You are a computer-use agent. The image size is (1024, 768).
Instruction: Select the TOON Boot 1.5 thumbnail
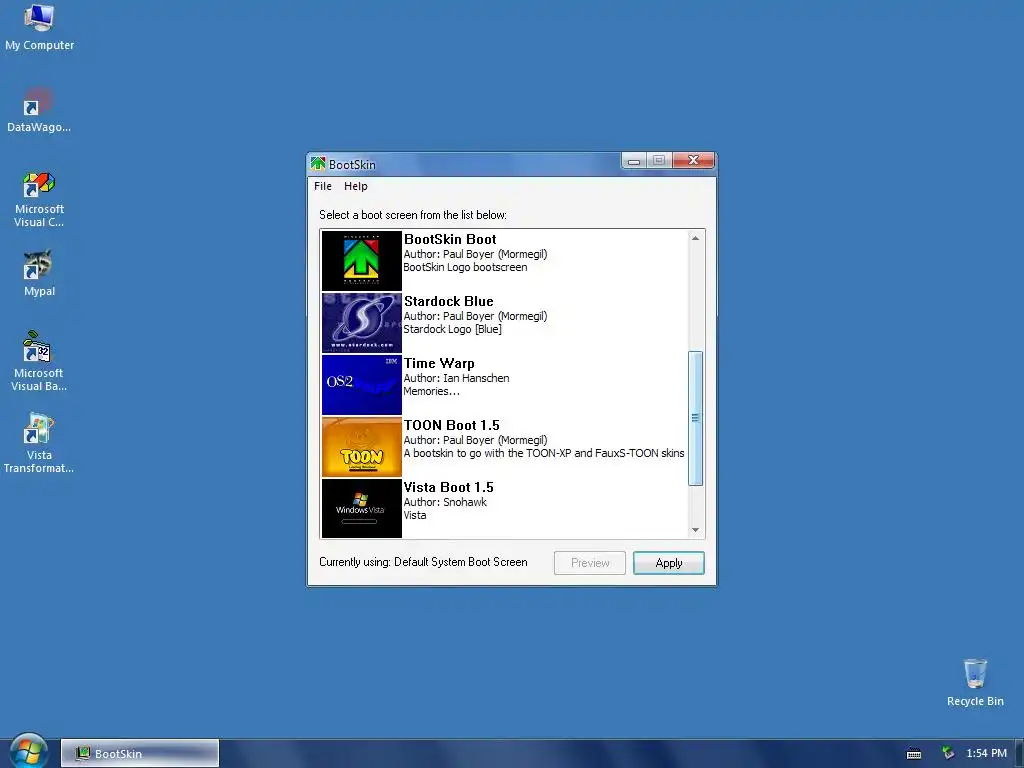(361, 447)
